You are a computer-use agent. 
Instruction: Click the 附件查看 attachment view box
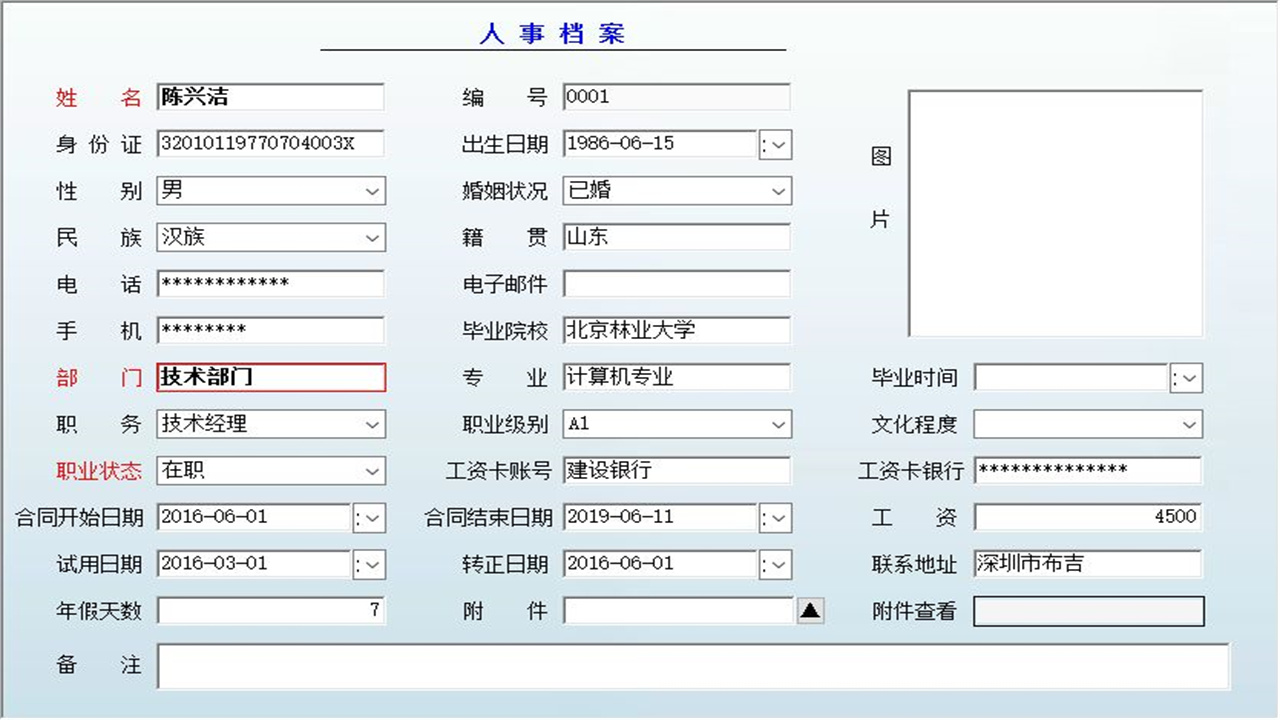(x=1087, y=610)
